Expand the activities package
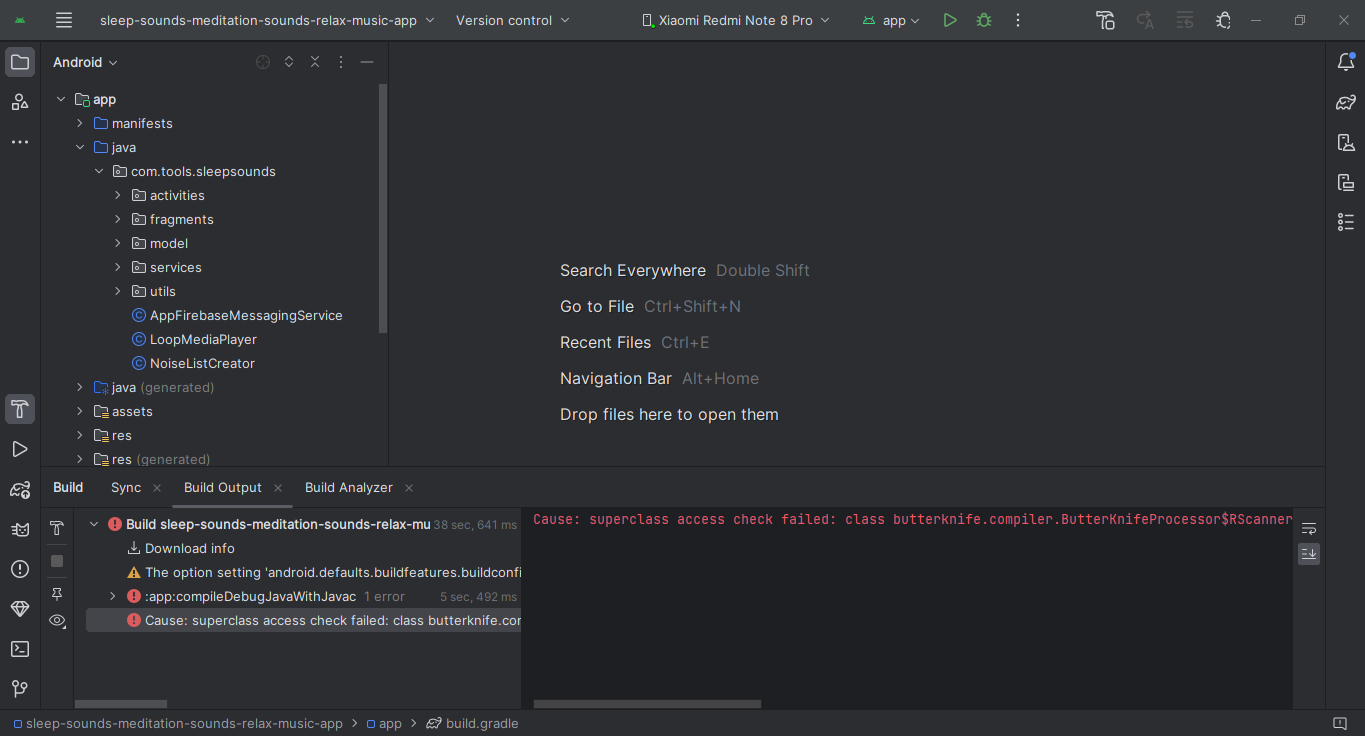This screenshot has width=1365, height=736. click(118, 195)
